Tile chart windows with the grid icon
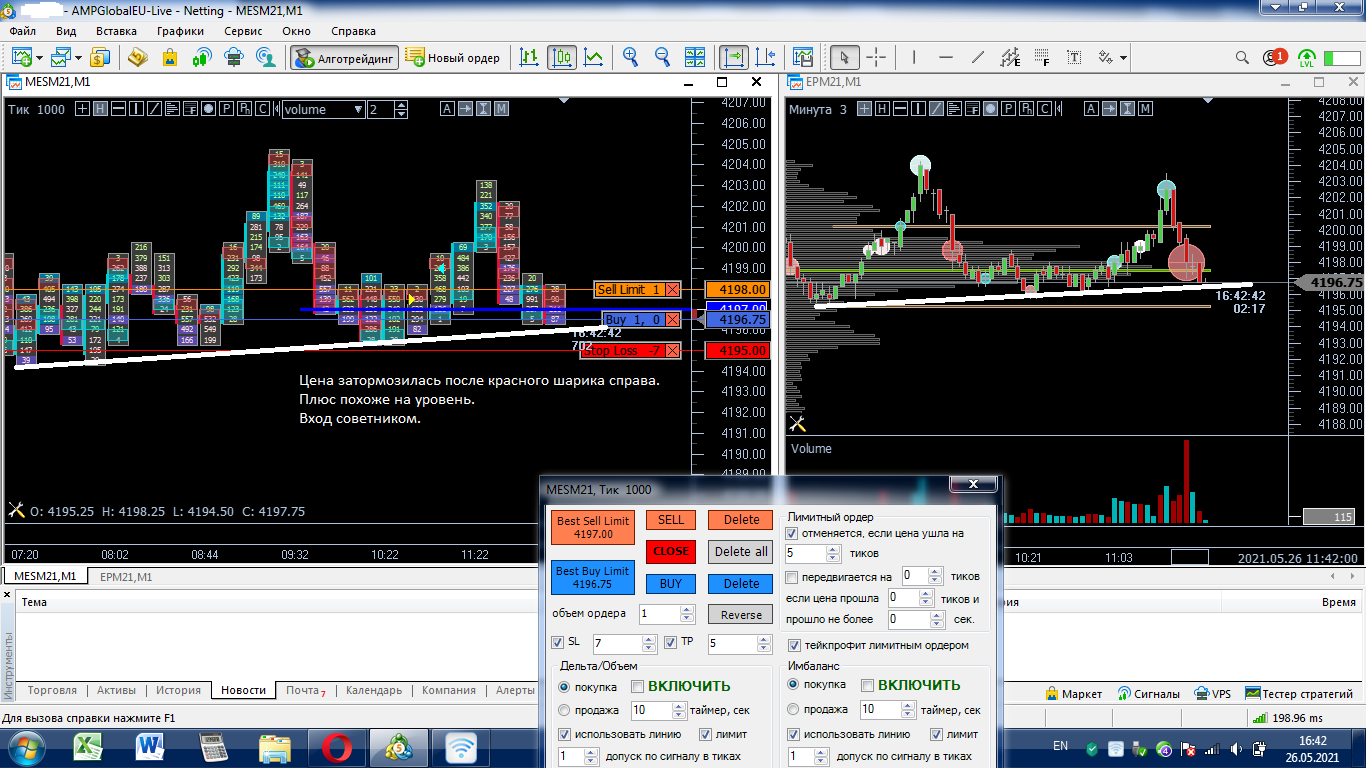Image resolution: width=1366 pixels, height=768 pixels. coord(695,58)
